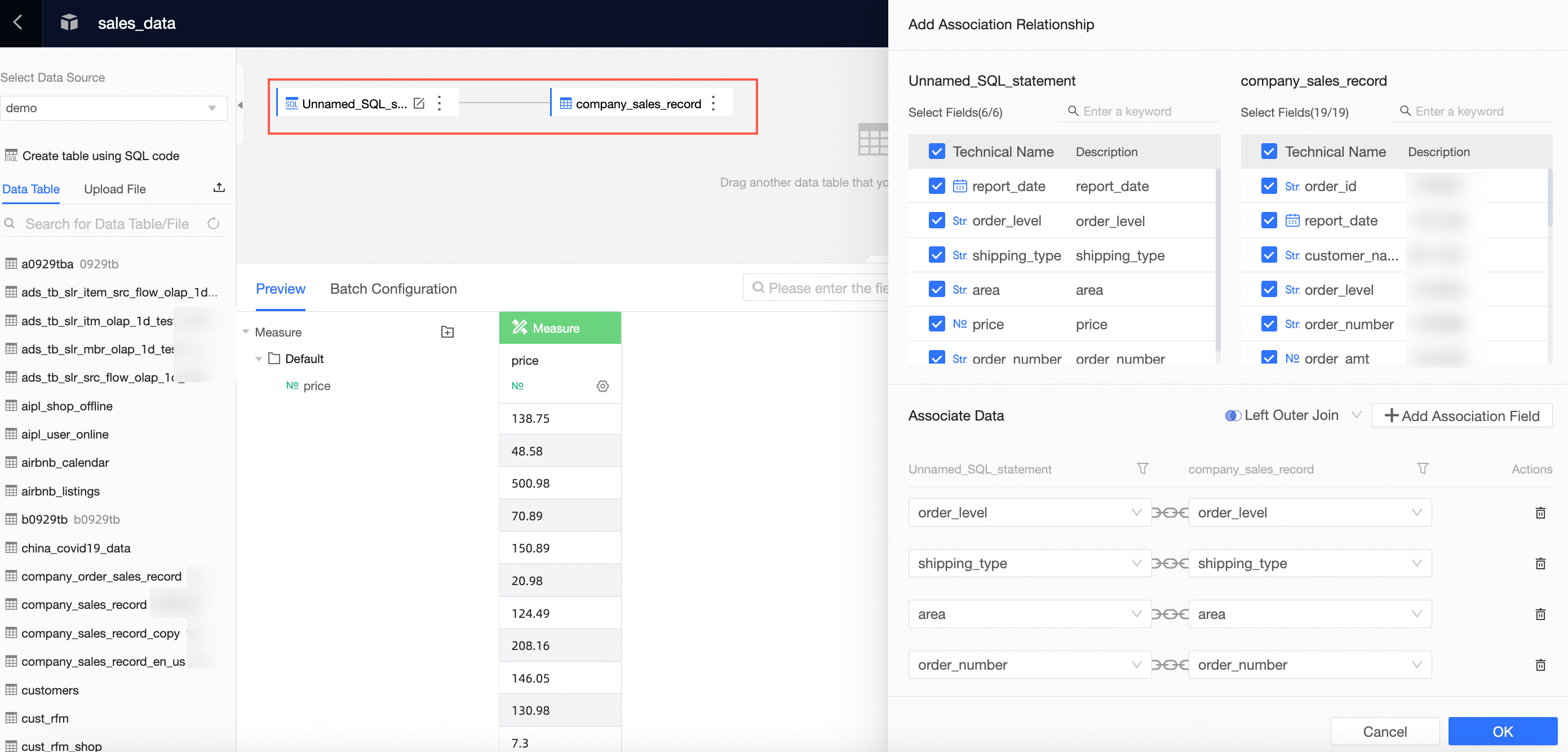Refresh the data table list

tap(213, 223)
